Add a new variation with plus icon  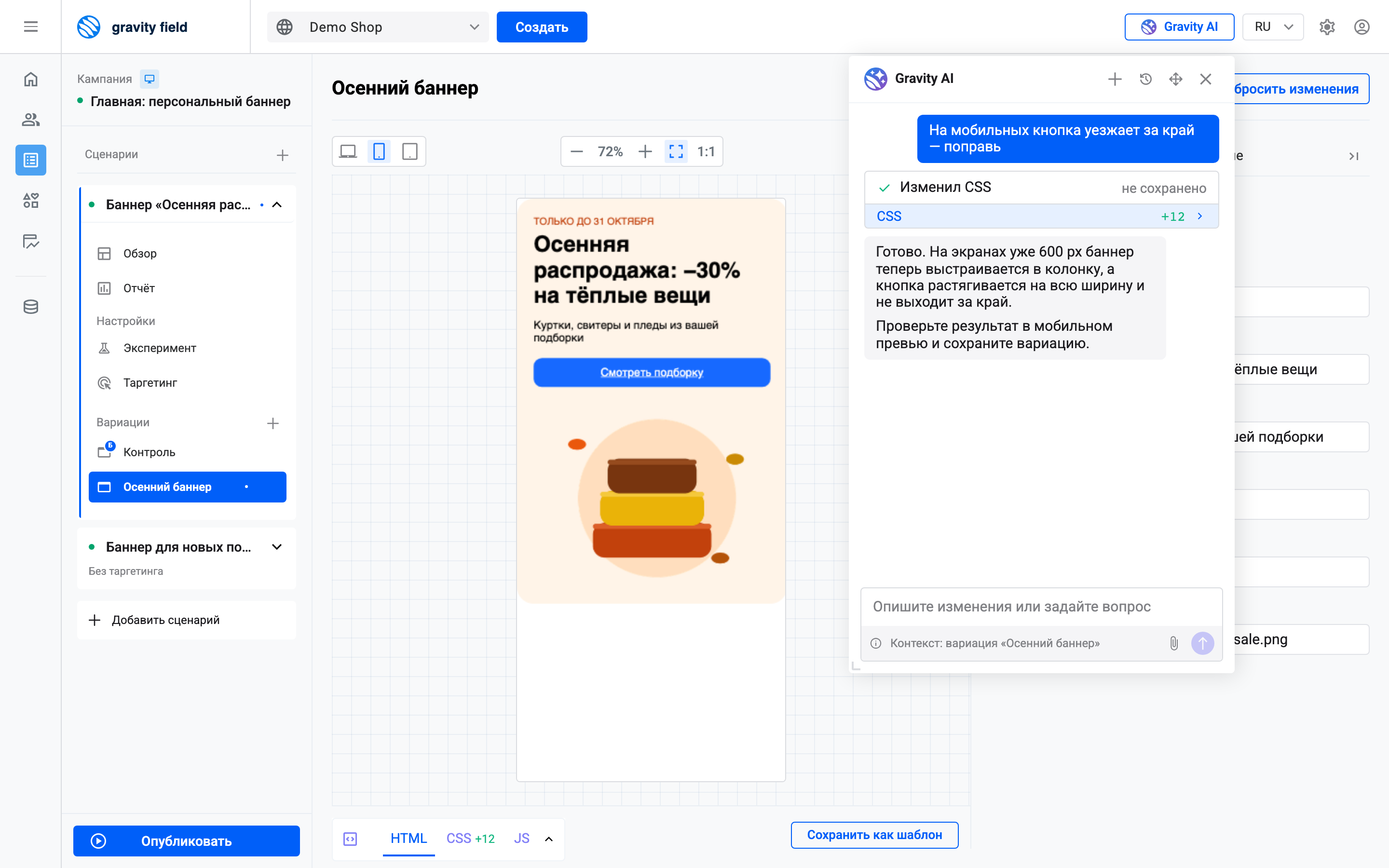point(273,423)
